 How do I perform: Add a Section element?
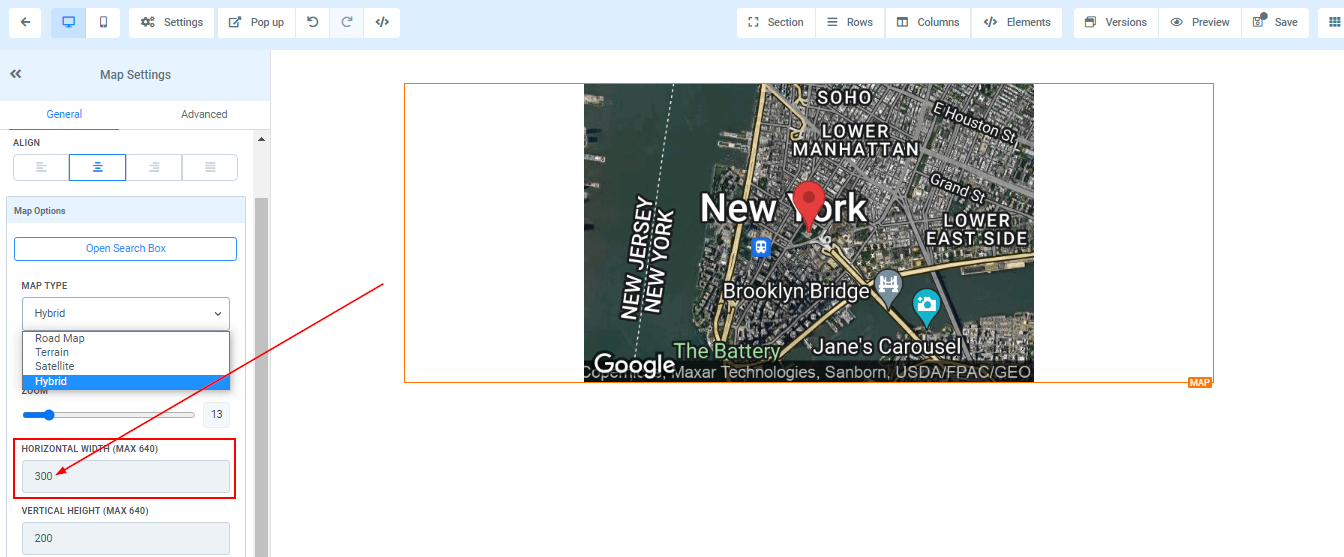tap(776, 22)
